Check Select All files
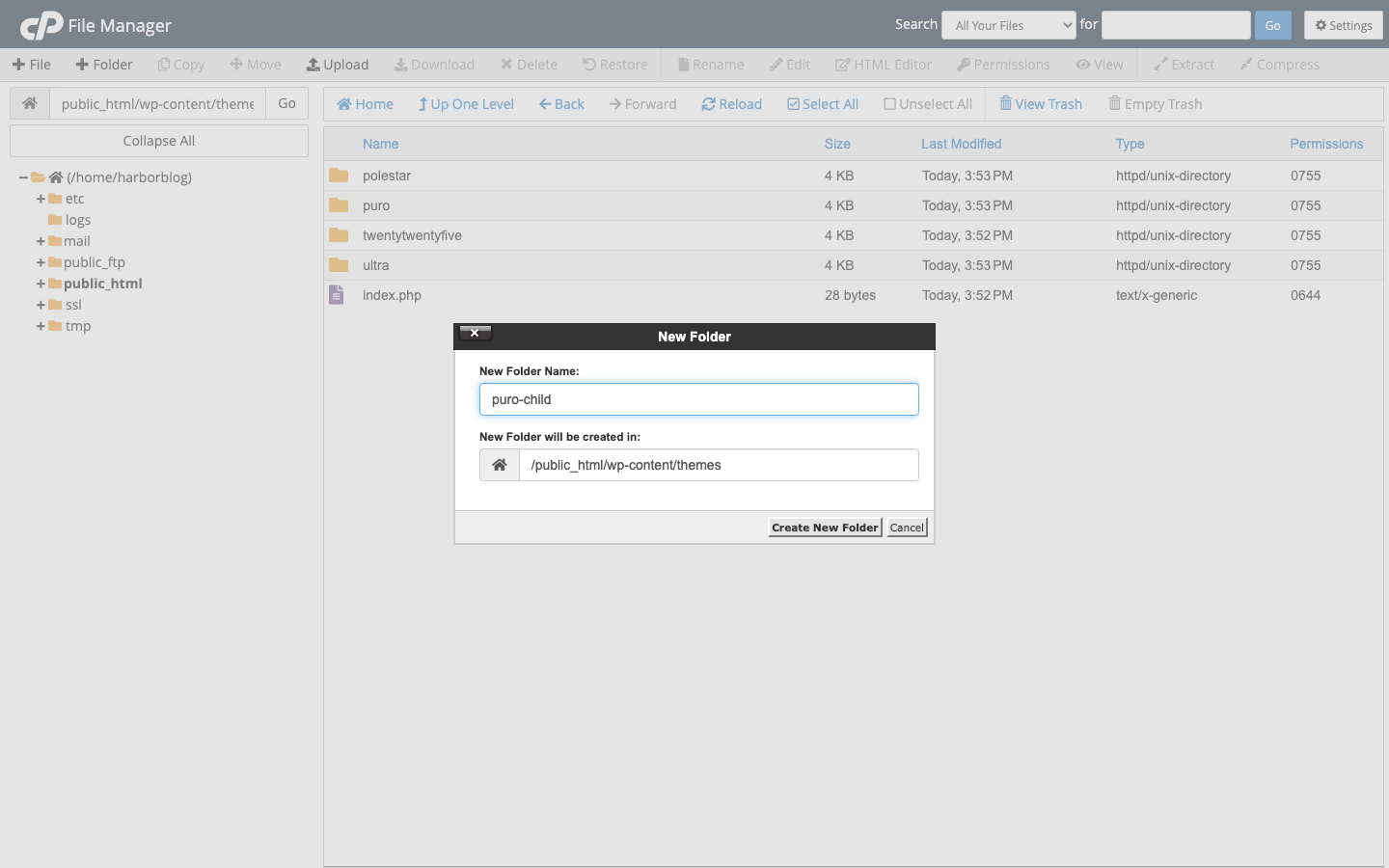 point(823,104)
